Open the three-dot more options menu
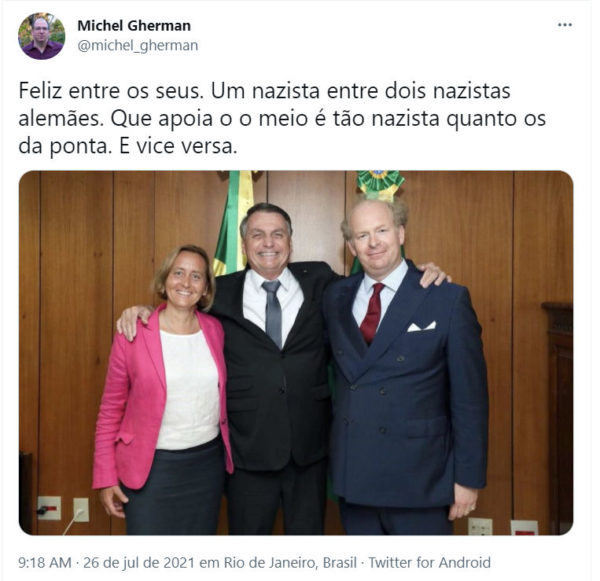 [x=564, y=25]
